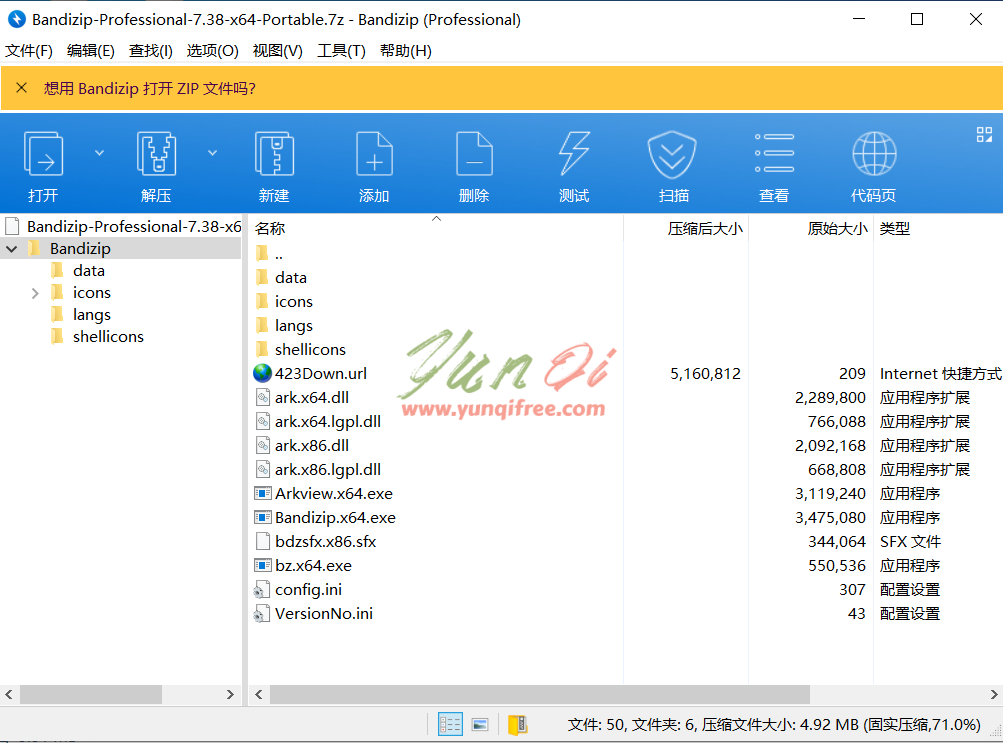The image size is (1003, 743).
Task: Select the data folder in the tree
Action: pyautogui.click(x=89, y=270)
